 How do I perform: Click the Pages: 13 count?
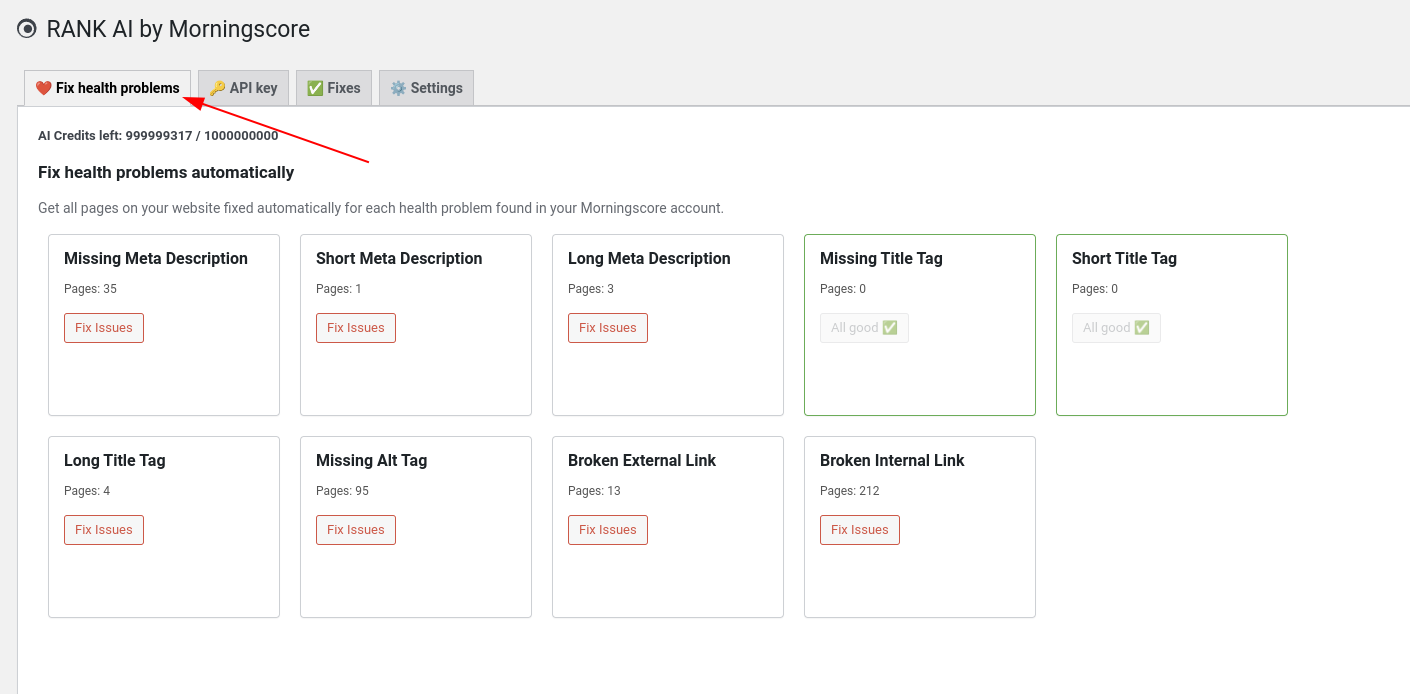coord(594,491)
